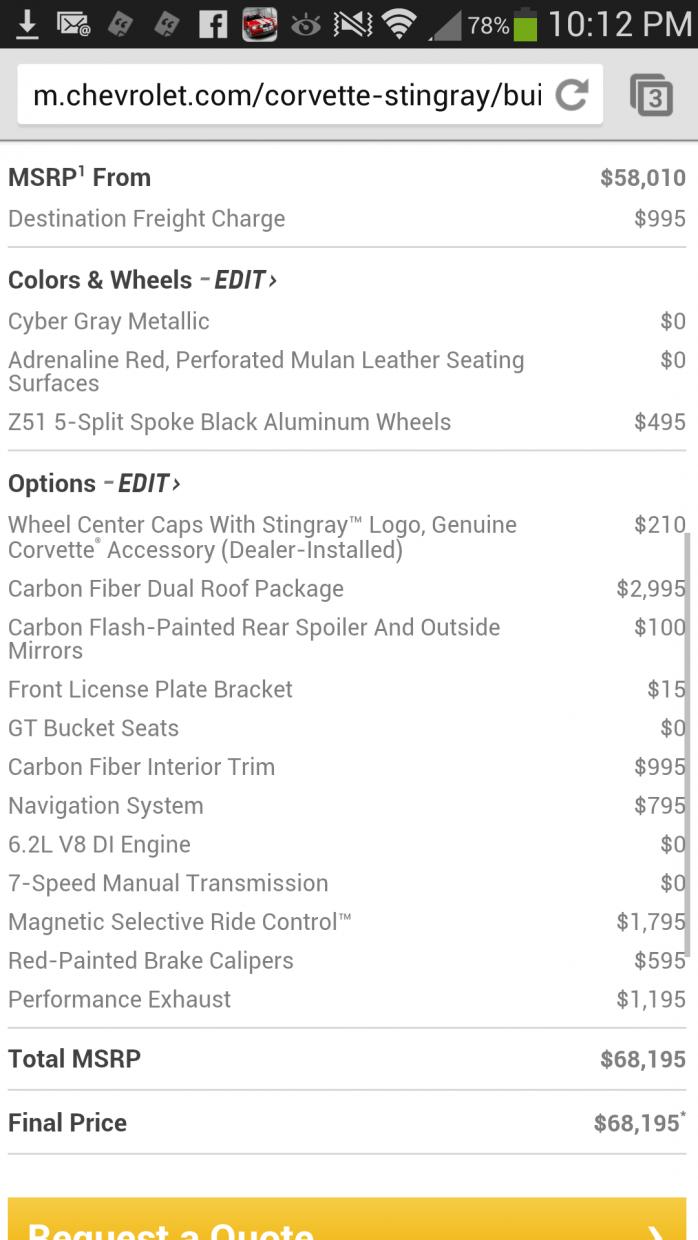Tap the Chevrolet car app notification icon
This screenshot has width=698, height=1240.
click(x=259, y=25)
